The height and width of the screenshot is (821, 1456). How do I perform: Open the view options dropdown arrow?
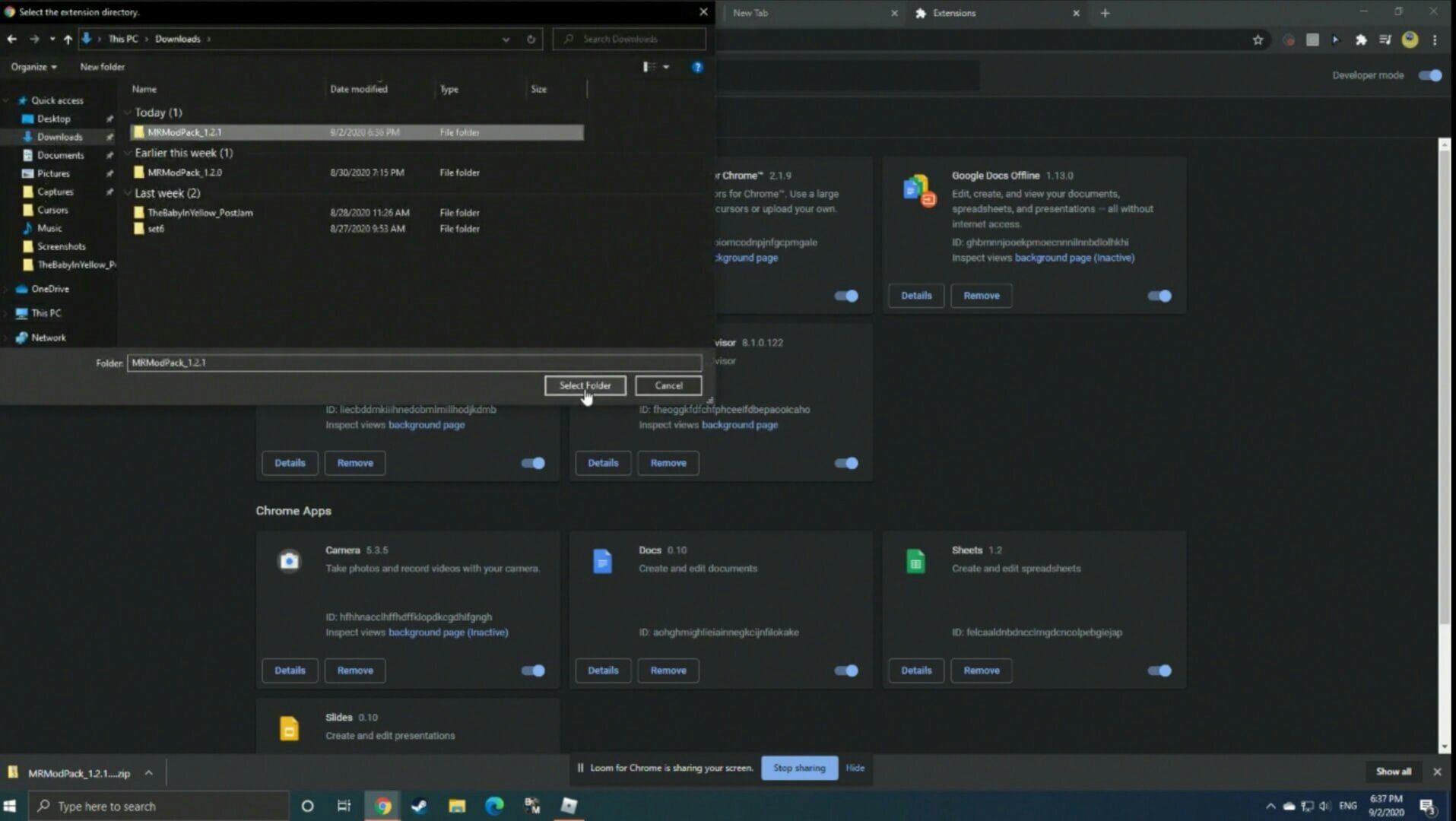tap(666, 67)
